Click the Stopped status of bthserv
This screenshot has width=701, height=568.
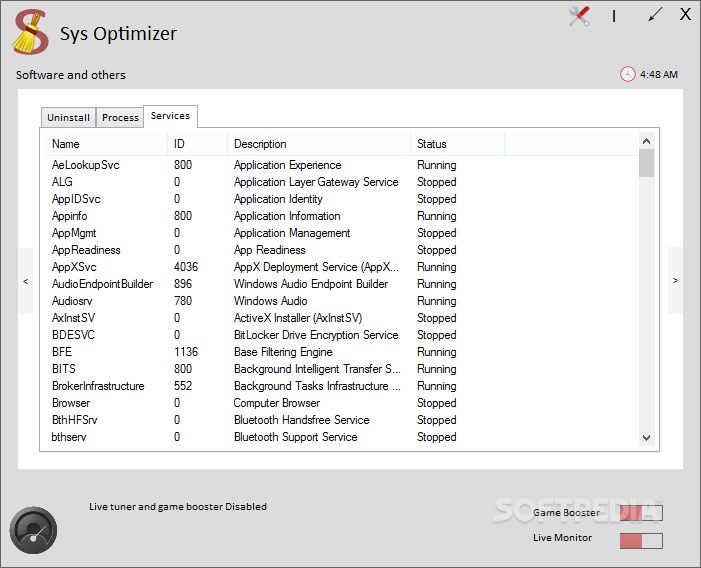tap(436, 437)
